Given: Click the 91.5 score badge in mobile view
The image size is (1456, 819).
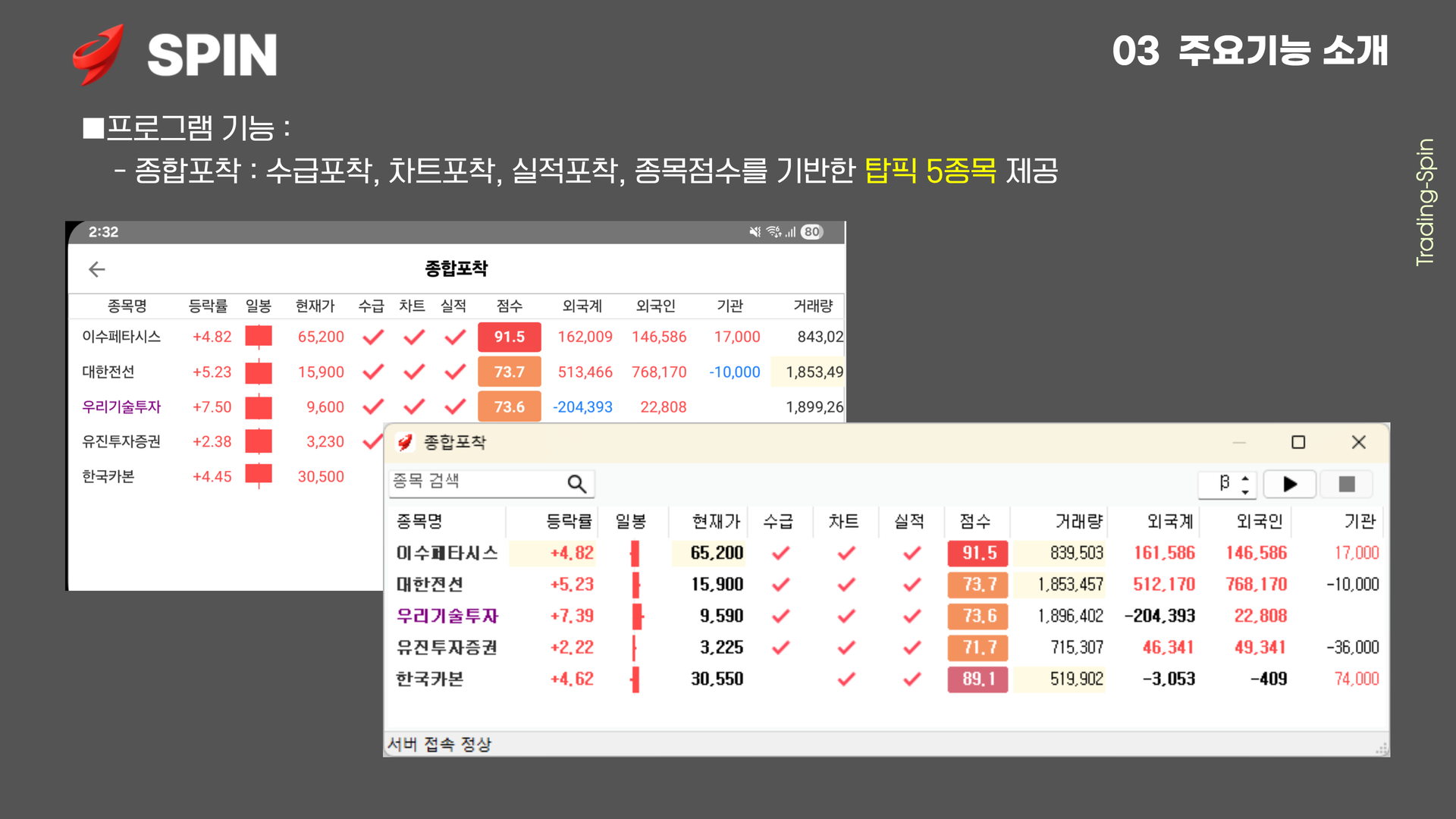Looking at the screenshot, I should click(x=509, y=337).
